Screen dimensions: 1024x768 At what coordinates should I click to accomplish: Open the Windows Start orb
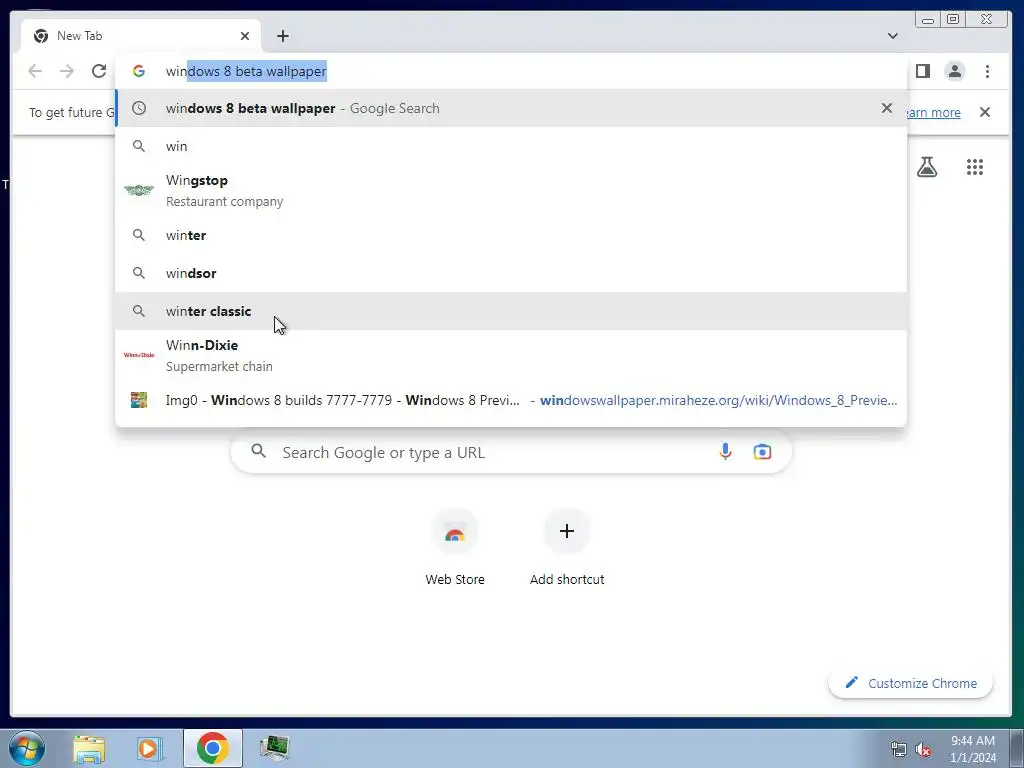click(27, 748)
